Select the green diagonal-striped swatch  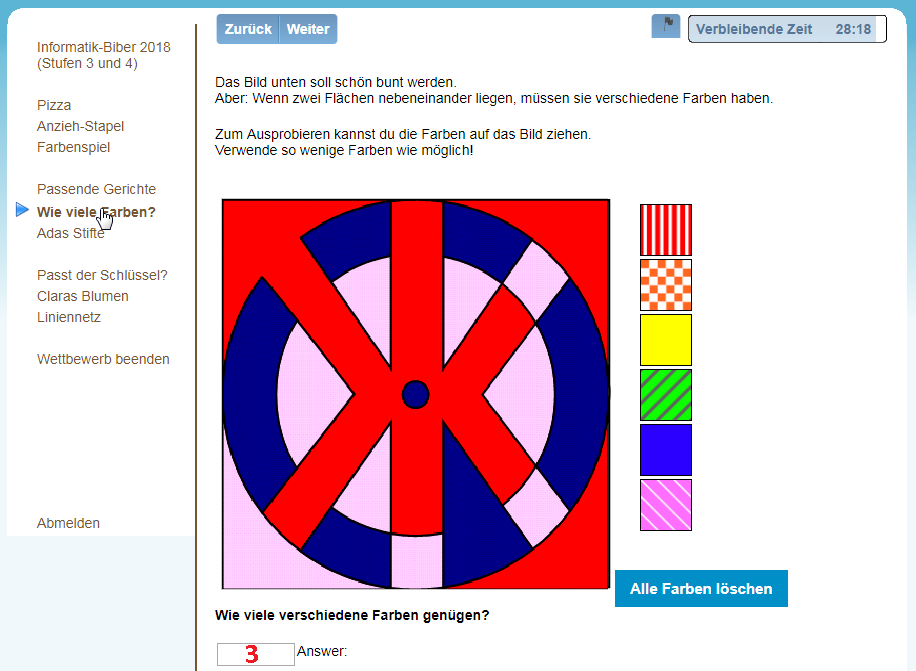(666, 395)
